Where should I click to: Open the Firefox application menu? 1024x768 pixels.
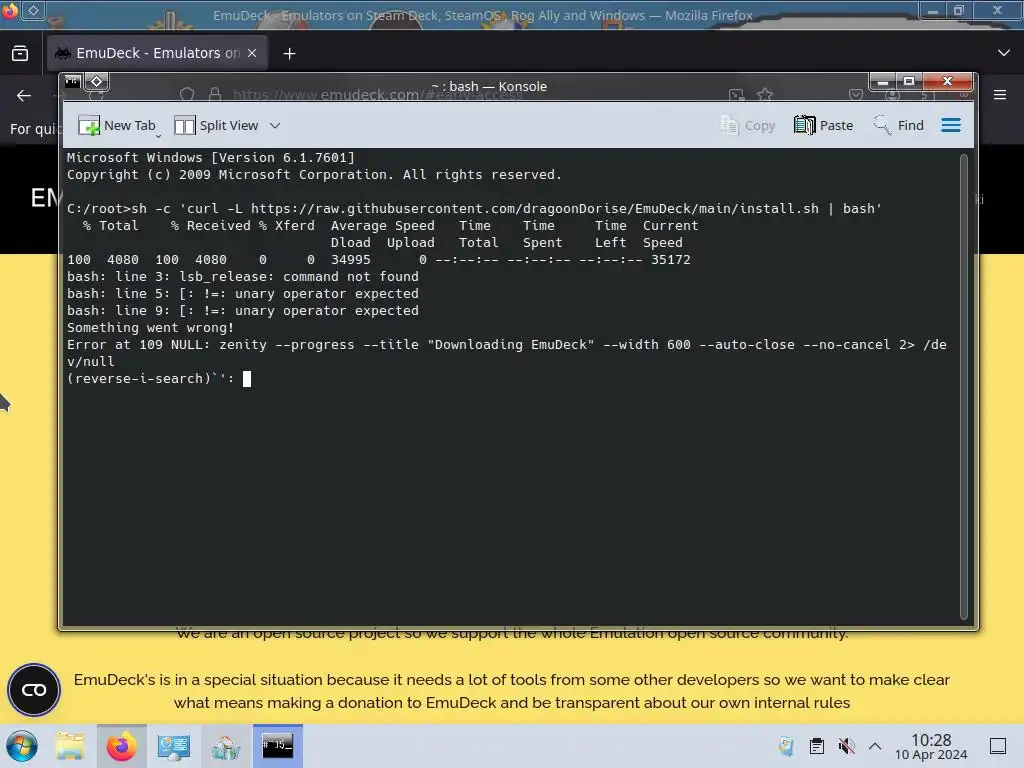point(1000,95)
